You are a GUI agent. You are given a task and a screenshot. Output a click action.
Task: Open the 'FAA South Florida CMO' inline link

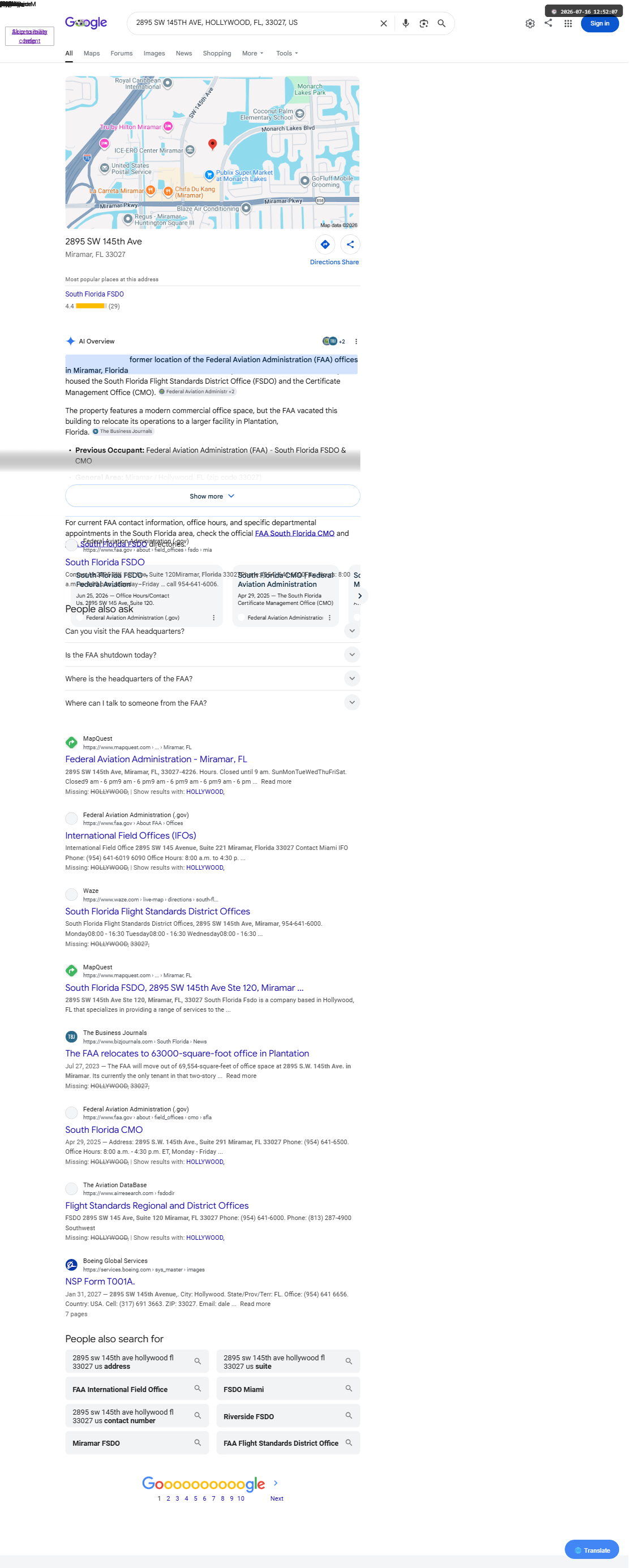pos(295,533)
